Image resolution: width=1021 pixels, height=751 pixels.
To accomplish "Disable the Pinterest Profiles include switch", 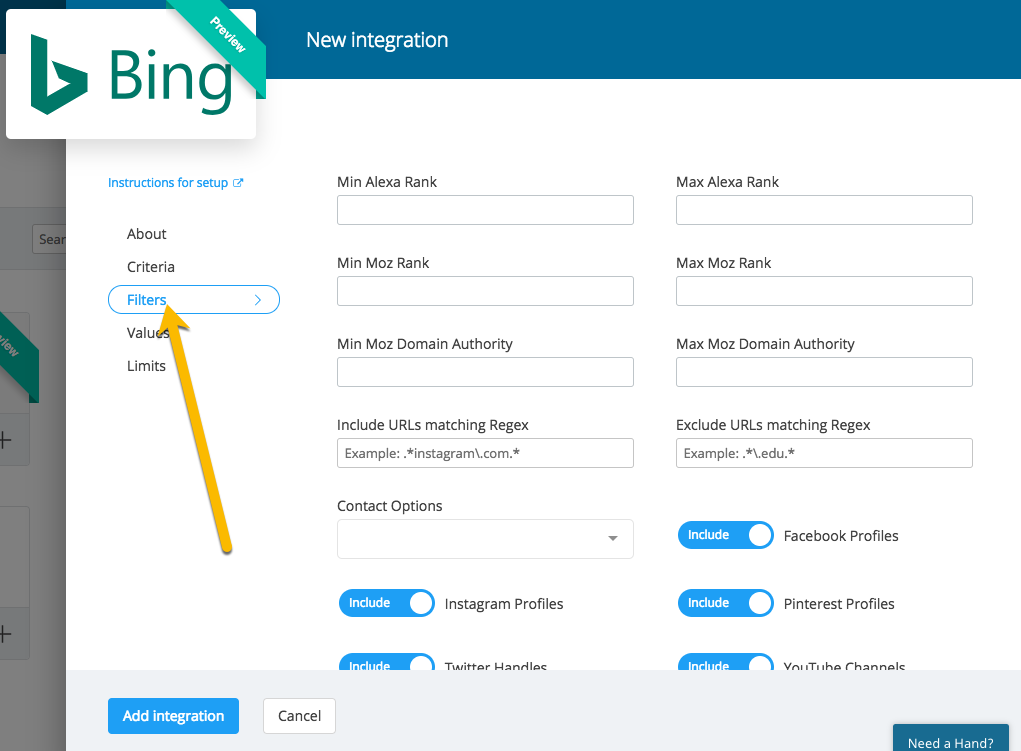I will coord(726,603).
